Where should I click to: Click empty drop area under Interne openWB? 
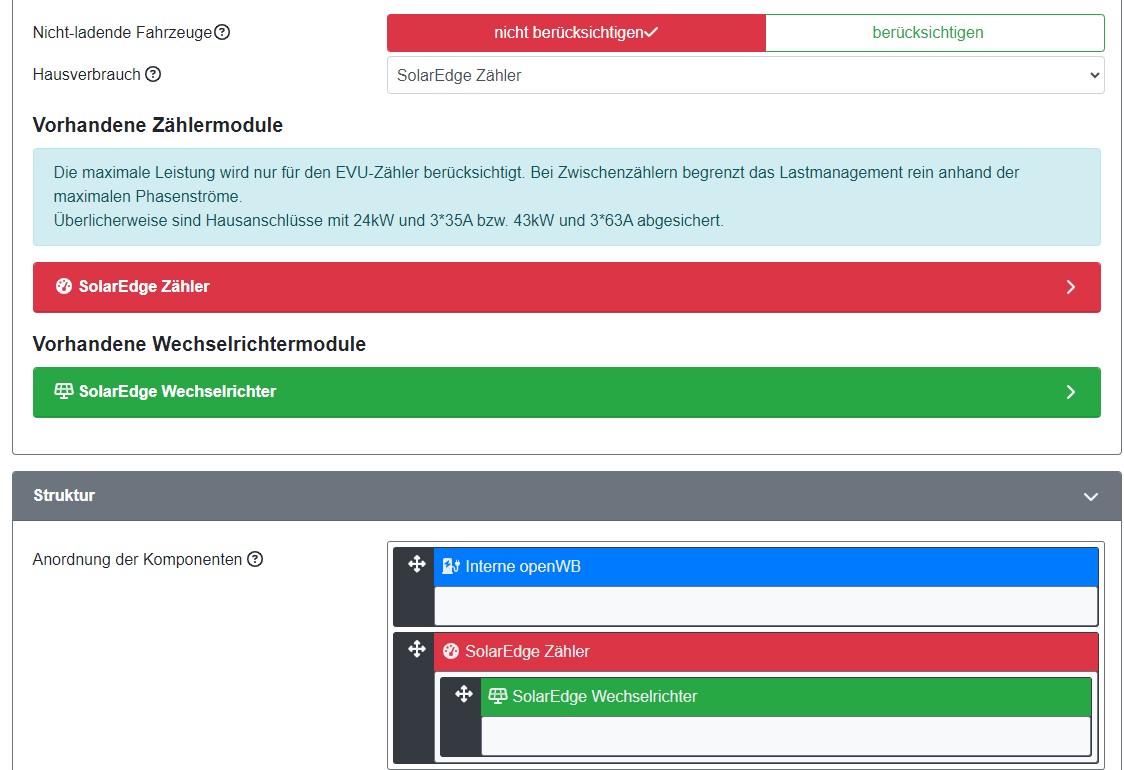coord(766,606)
